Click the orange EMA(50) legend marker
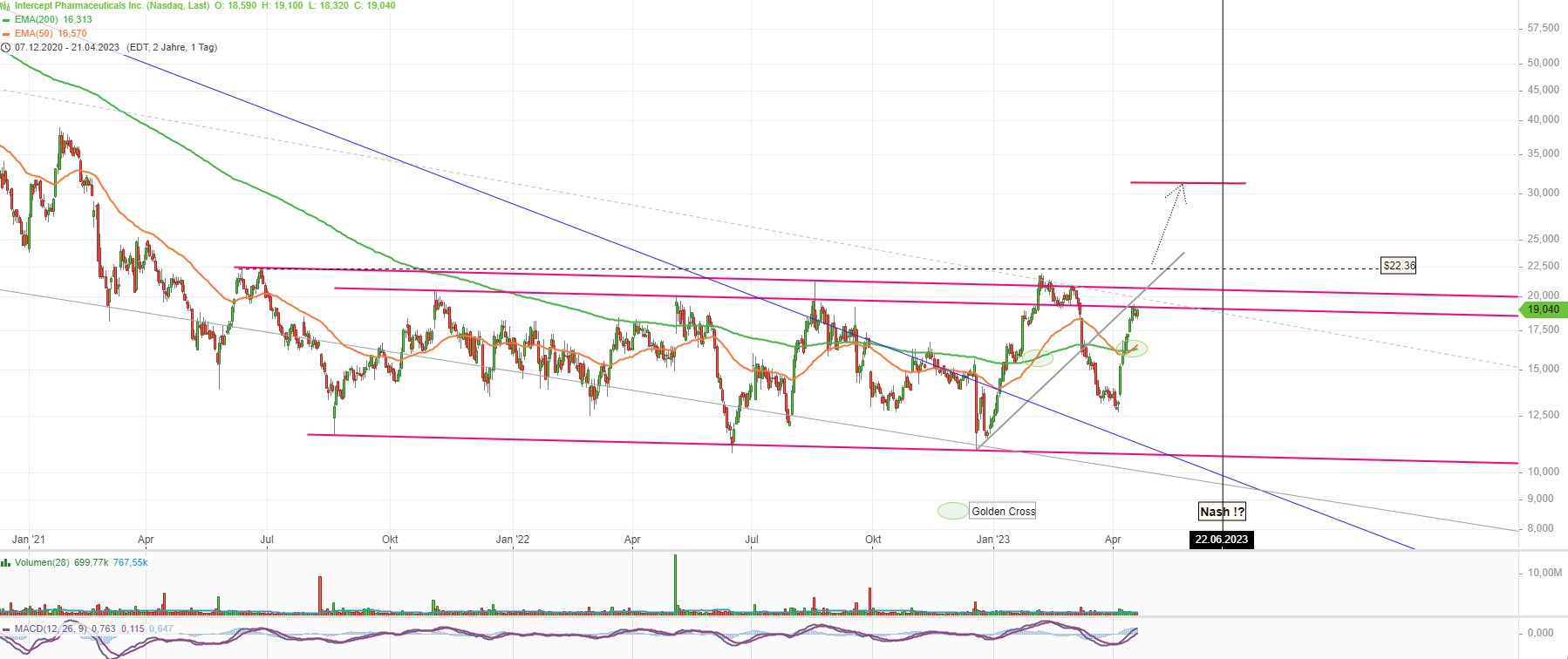This screenshot has height=659, width=1568. coord(6,34)
